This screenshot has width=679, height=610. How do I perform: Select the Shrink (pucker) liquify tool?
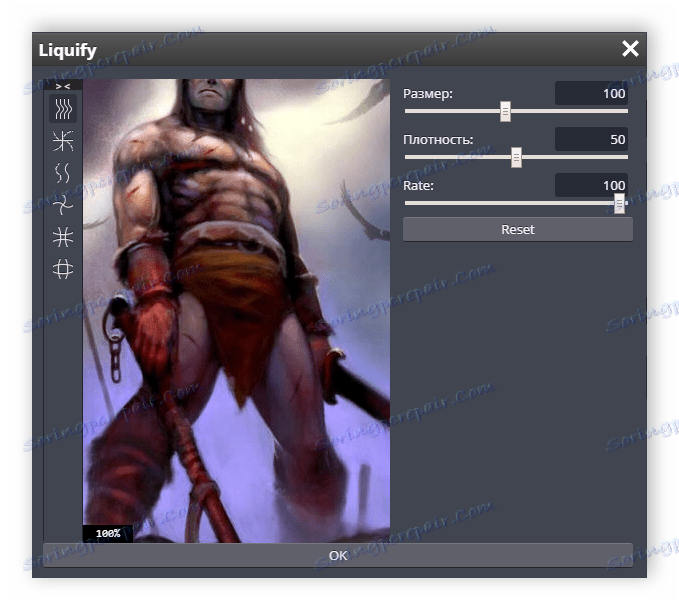[63, 141]
